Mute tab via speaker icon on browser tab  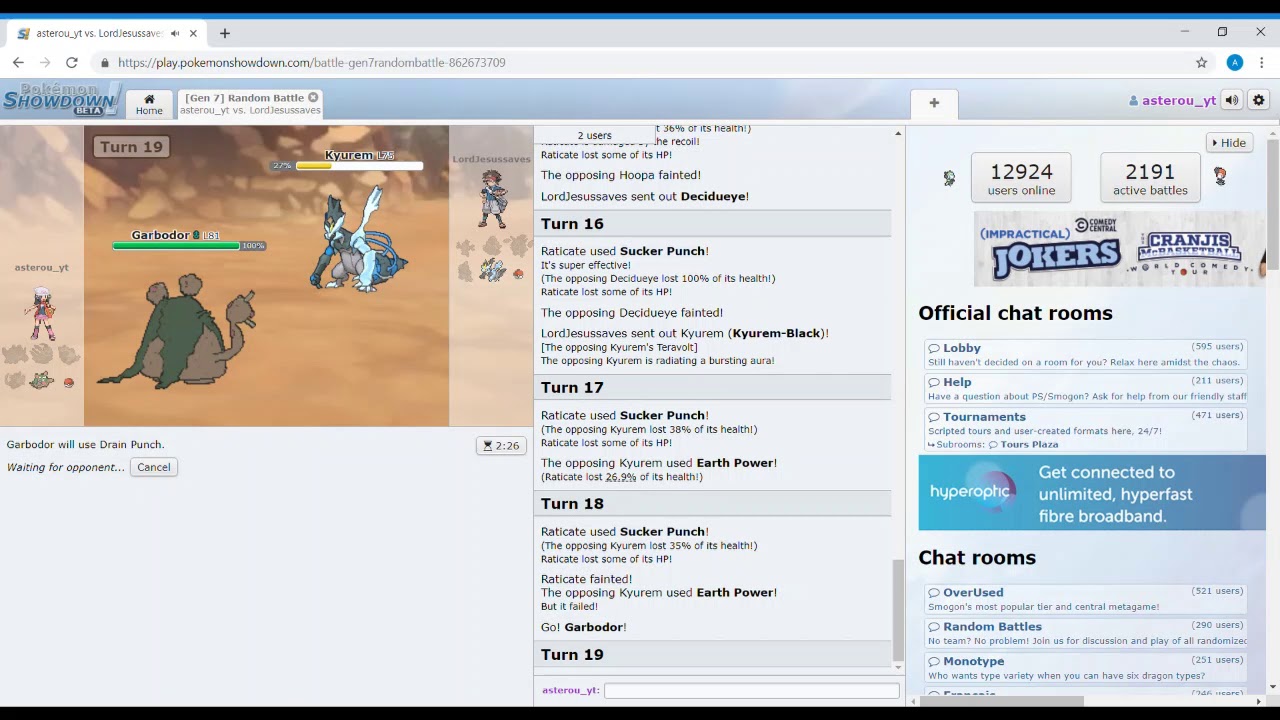[x=175, y=33]
